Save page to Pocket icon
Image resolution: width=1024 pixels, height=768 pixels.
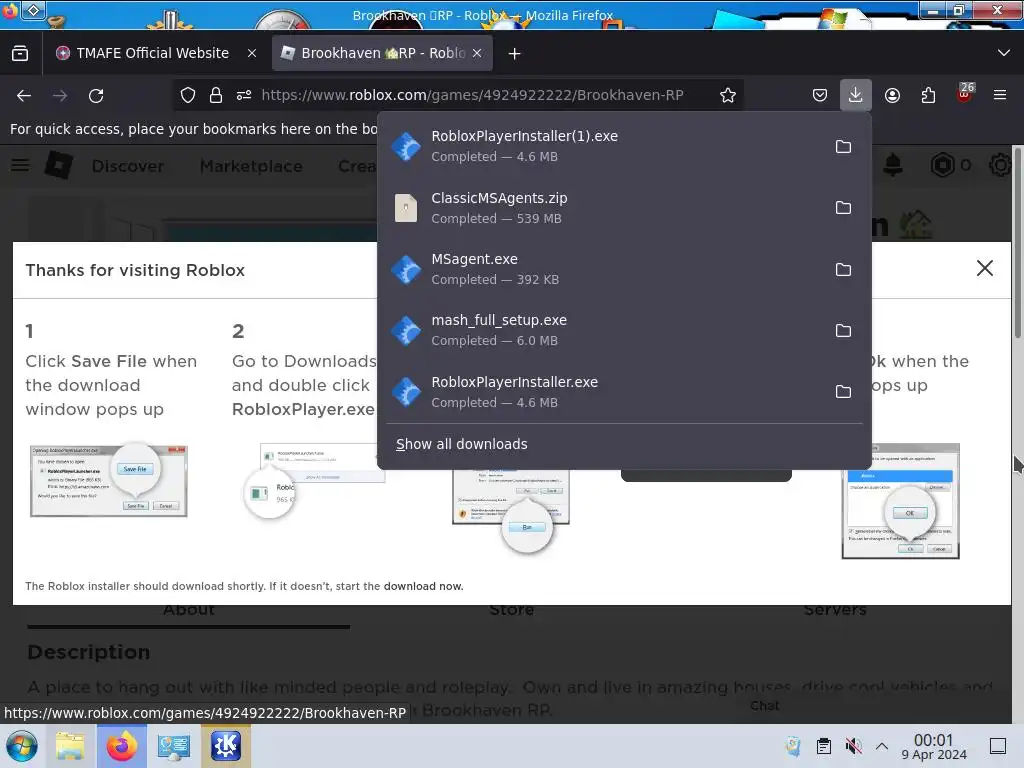tap(820, 95)
